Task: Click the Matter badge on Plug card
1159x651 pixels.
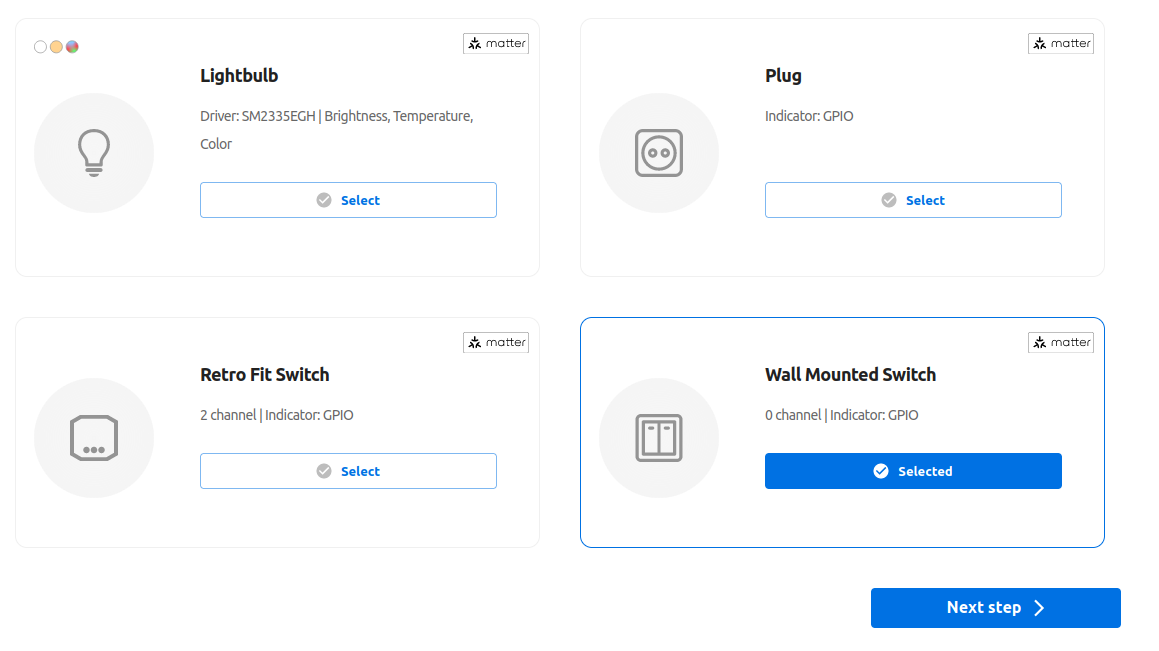Action: click(x=1061, y=44)
